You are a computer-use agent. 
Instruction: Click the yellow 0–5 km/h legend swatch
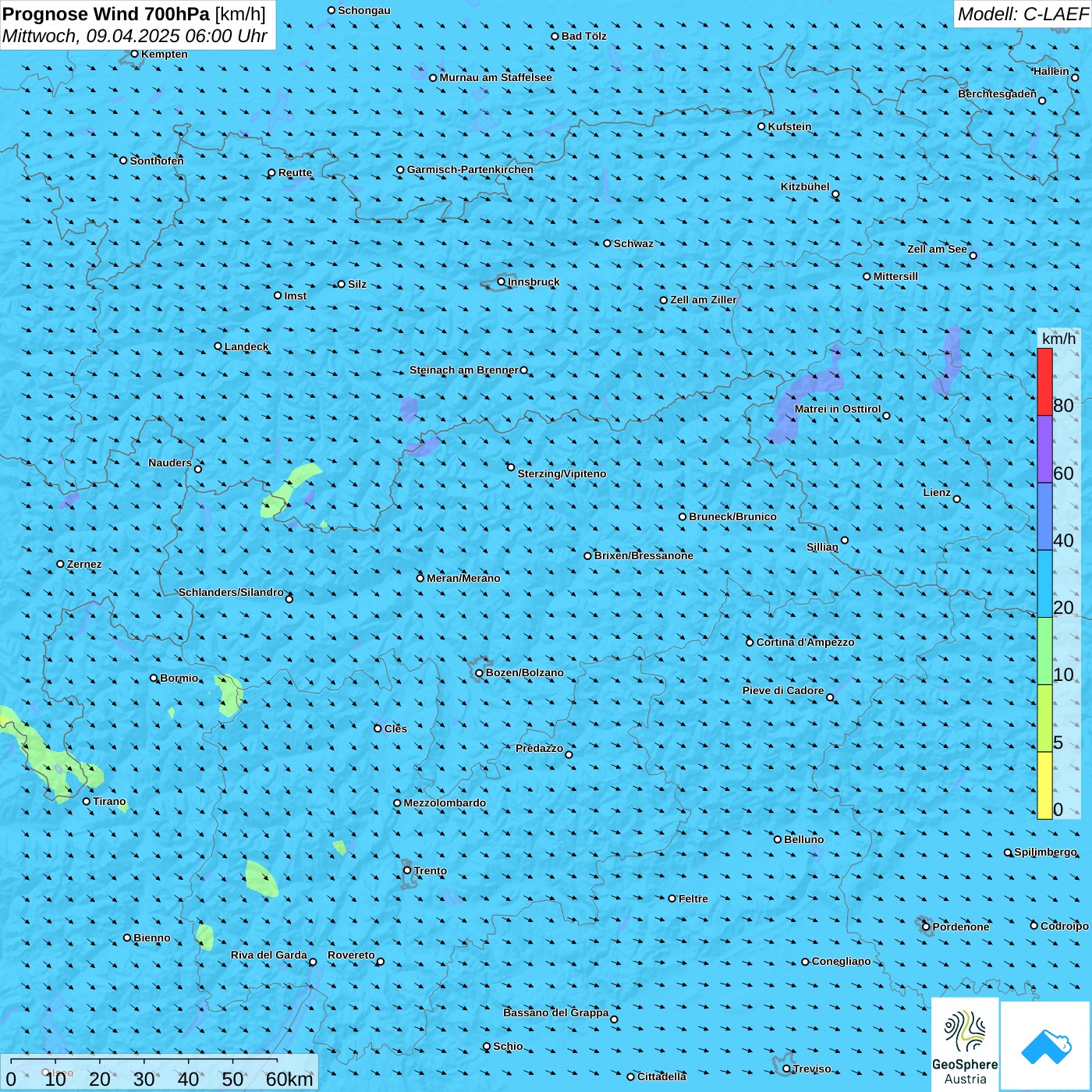click(1044, 785)
